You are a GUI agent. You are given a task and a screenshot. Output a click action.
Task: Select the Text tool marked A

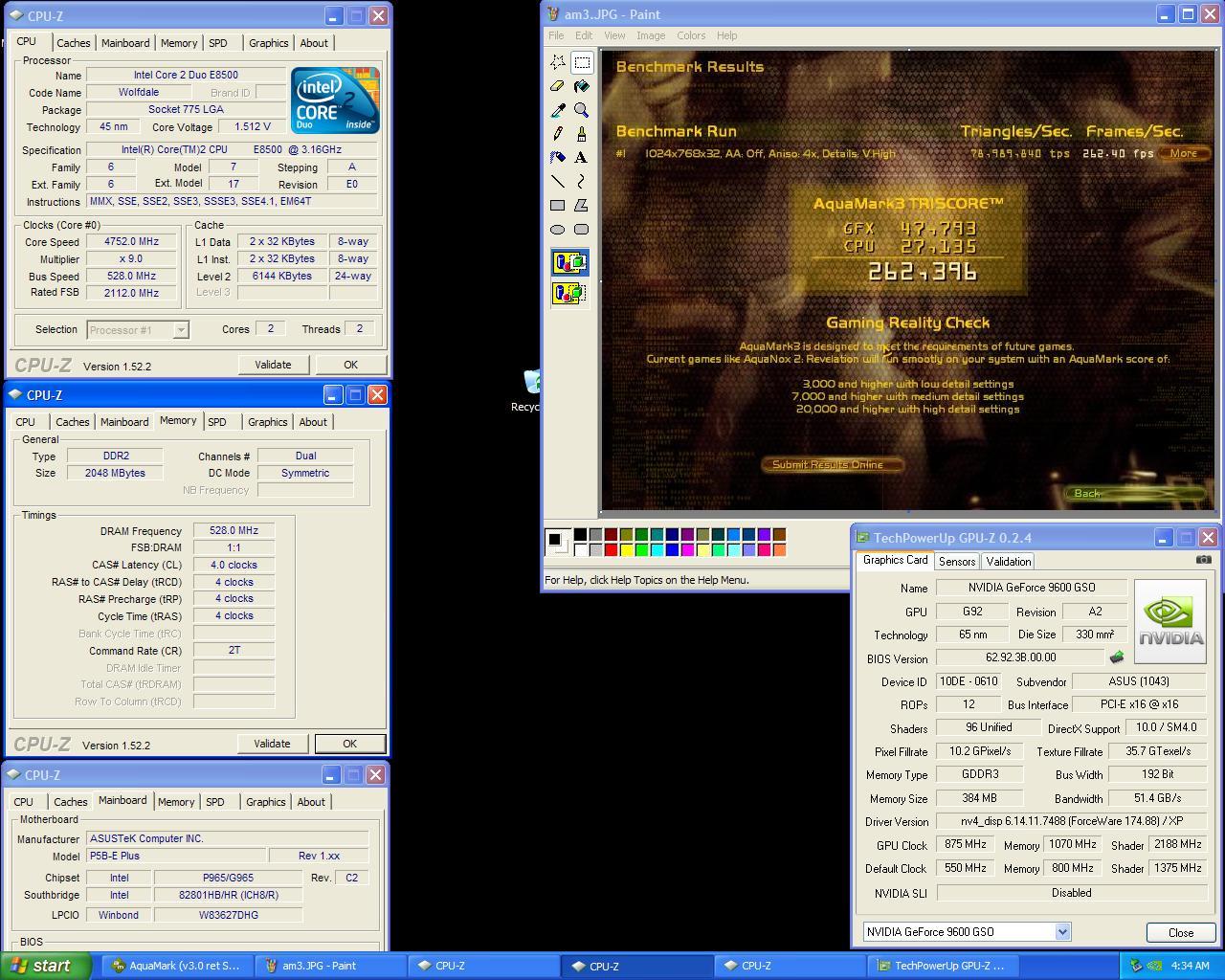tap(581, 158)
